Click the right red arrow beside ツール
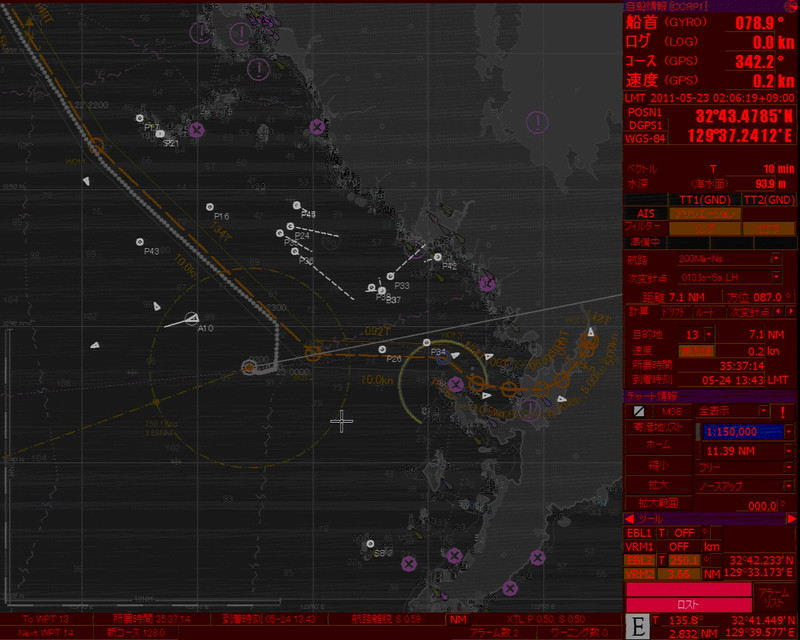 click(x=791, y=518)
